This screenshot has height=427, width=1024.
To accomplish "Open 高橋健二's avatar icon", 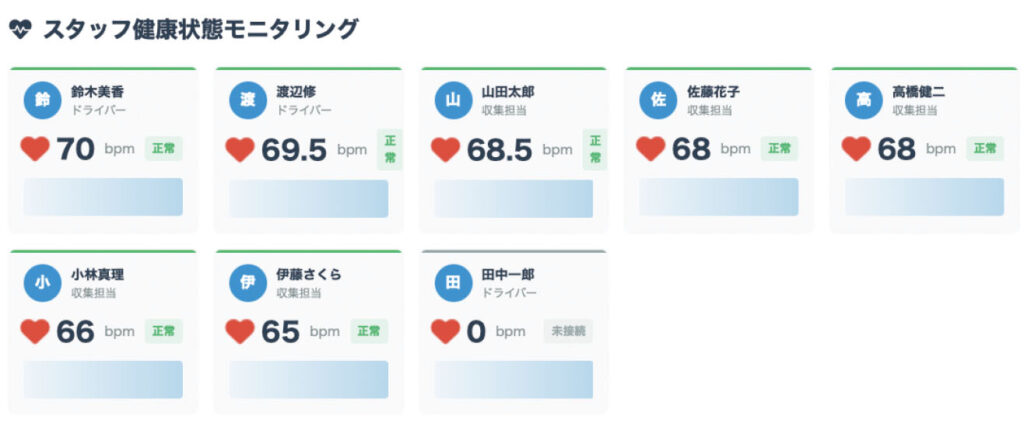I will tap(863, 101).
